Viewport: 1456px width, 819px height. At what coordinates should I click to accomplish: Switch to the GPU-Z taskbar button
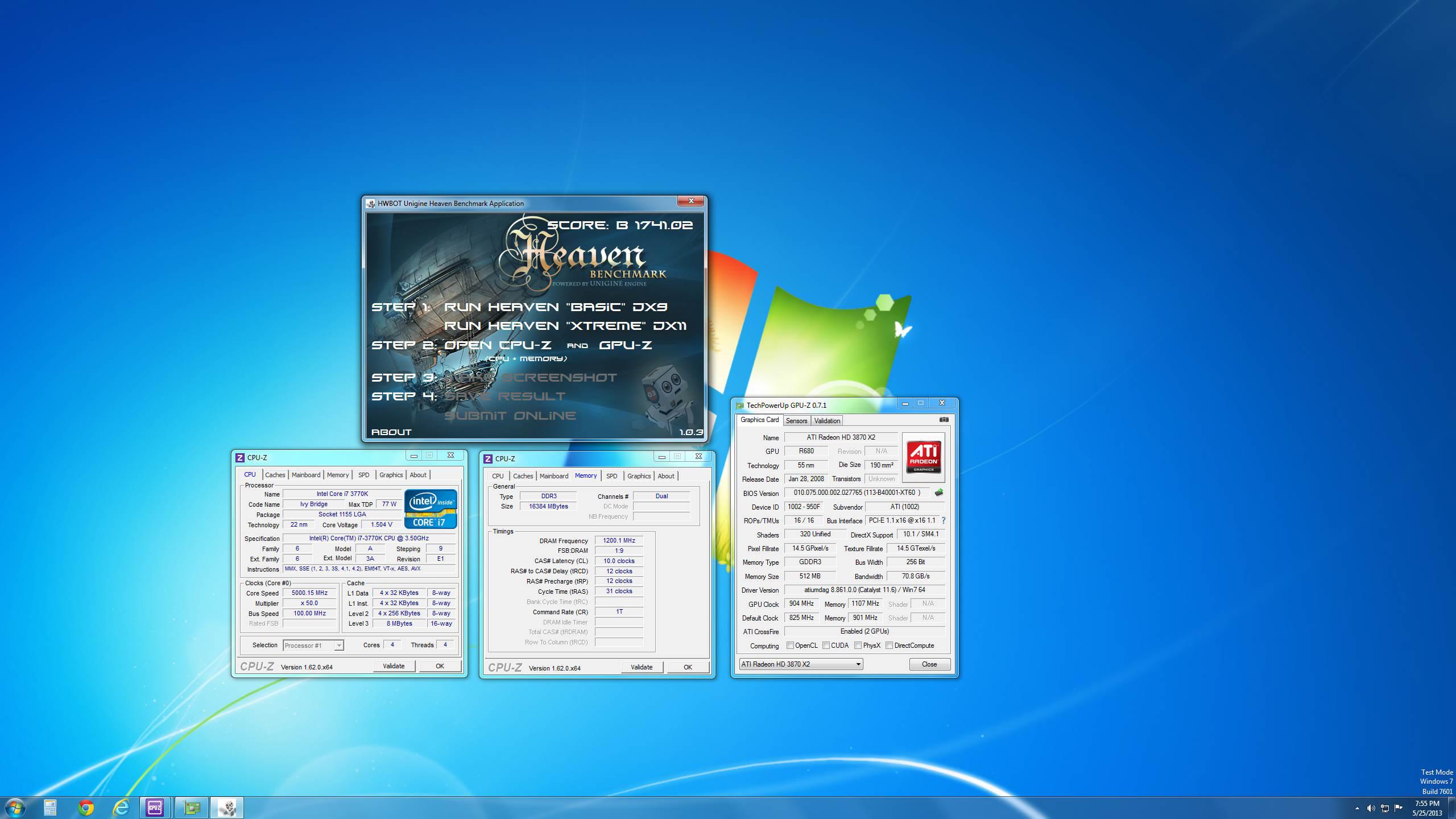point(192,808)
